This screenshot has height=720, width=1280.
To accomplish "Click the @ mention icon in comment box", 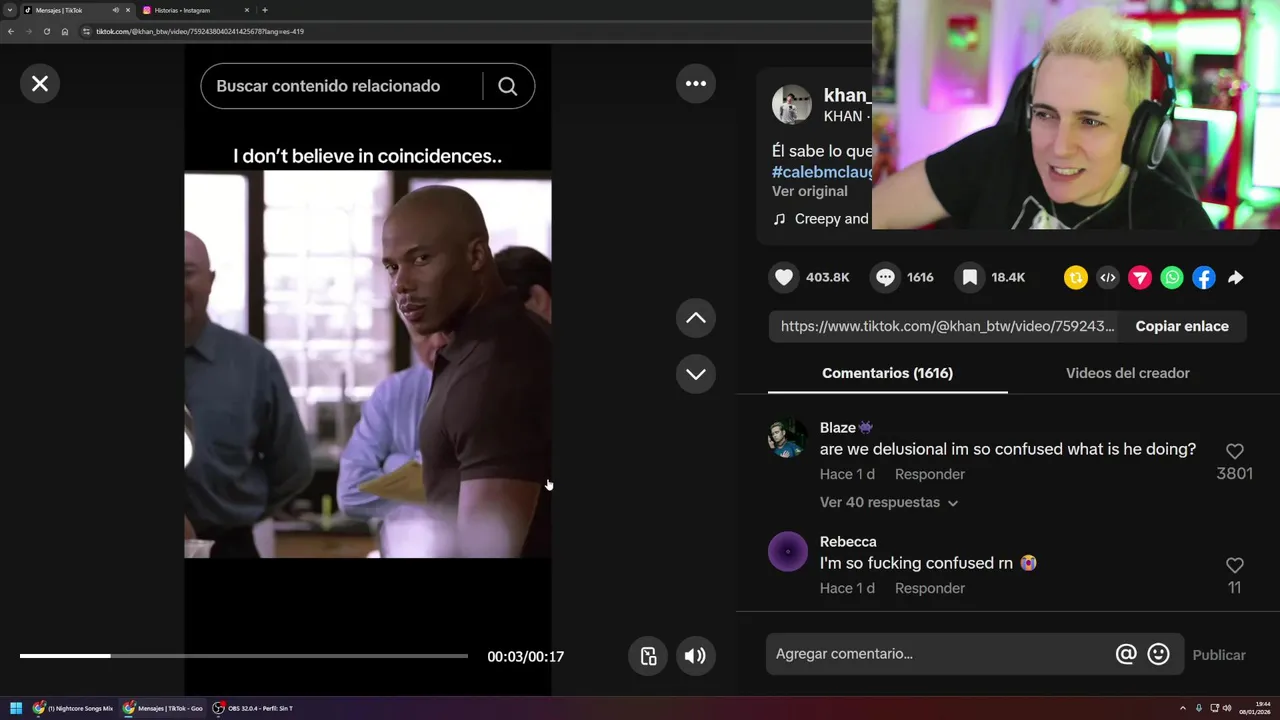I will pyautogui.click(x=1126, y=654).
